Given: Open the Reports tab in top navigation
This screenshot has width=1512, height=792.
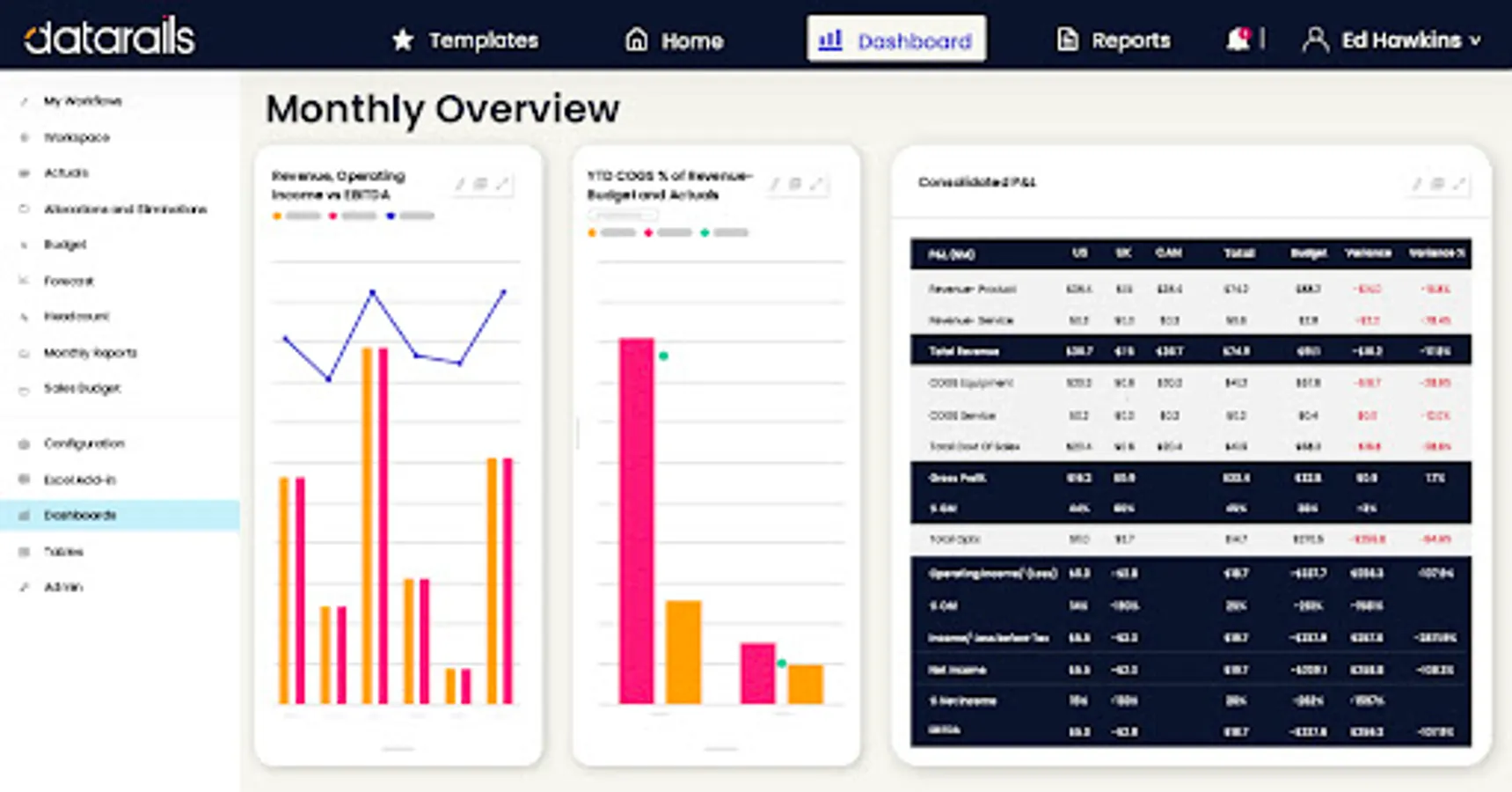Looking at the screenshot, I should pyautogui.click(x=1114, y=40).
